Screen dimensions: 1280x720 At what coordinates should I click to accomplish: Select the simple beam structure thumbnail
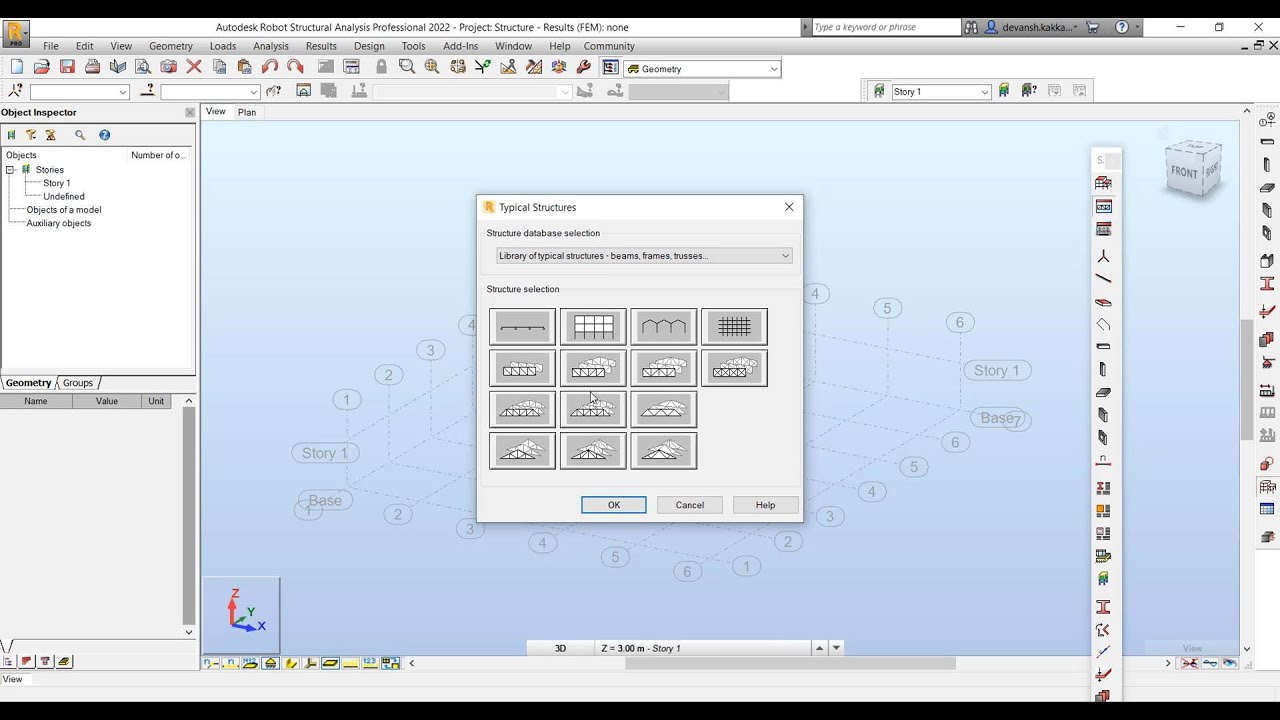[522, 327]
